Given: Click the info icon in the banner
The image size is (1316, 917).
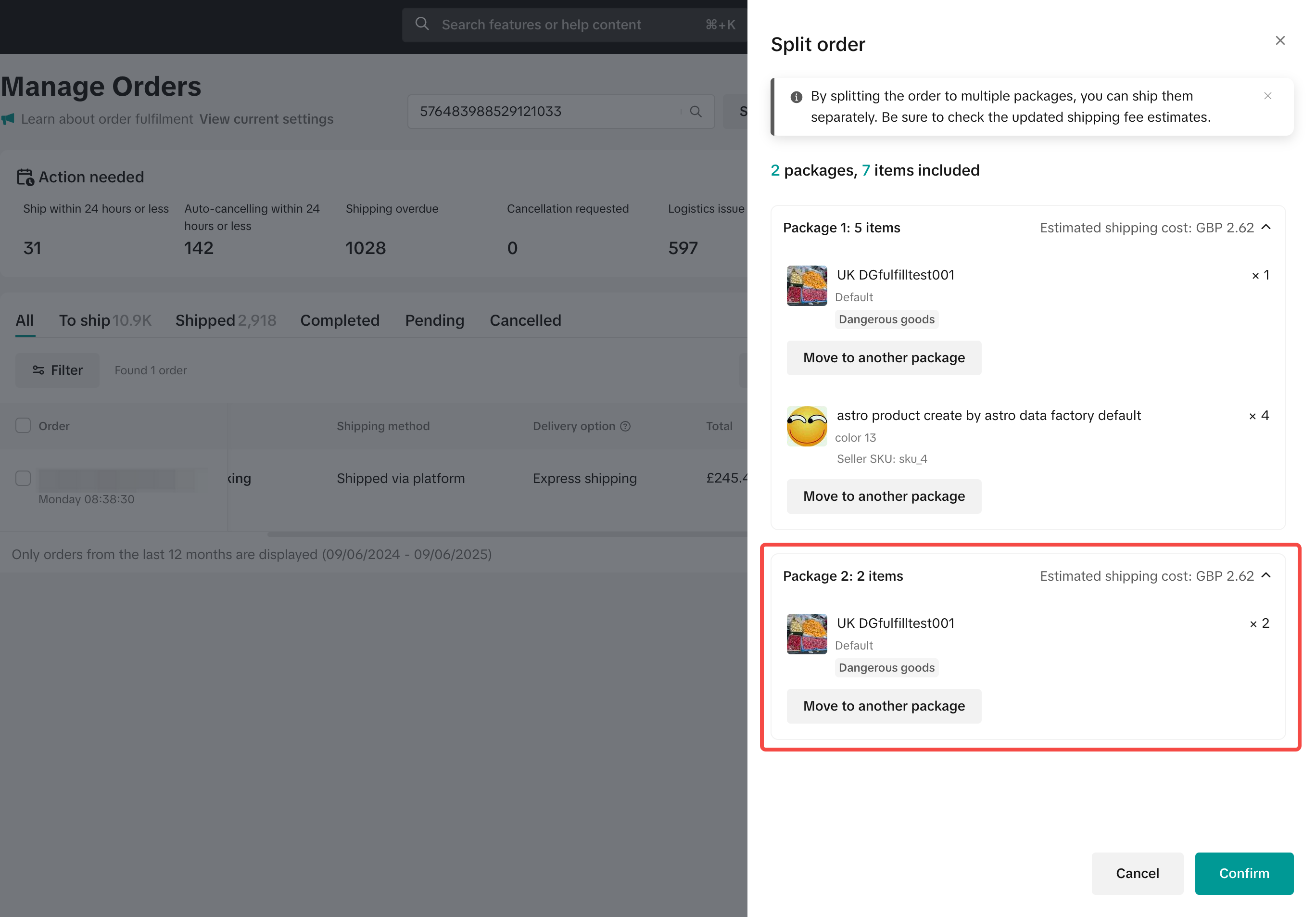Looking at the screenshot, I should tap(796, 97).
